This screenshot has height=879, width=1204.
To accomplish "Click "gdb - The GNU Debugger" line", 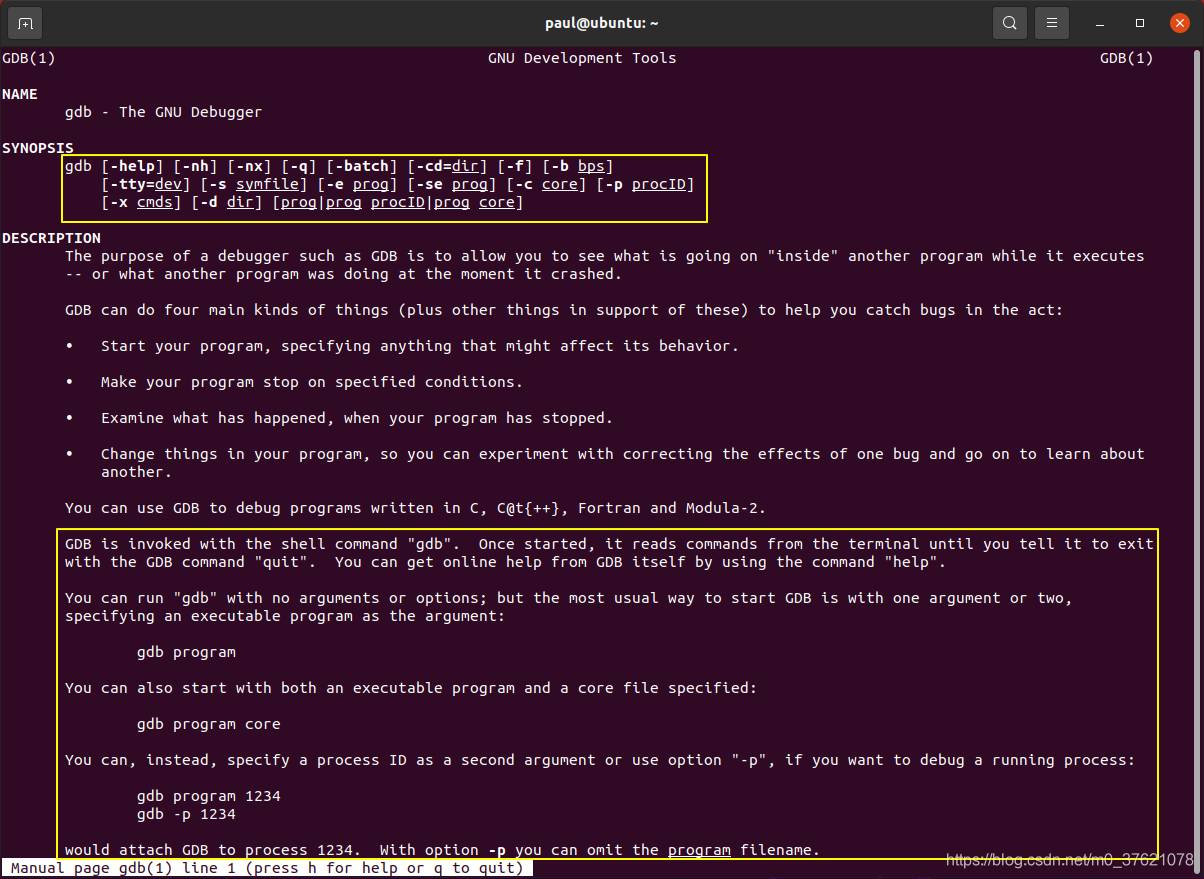I will 163,112.
